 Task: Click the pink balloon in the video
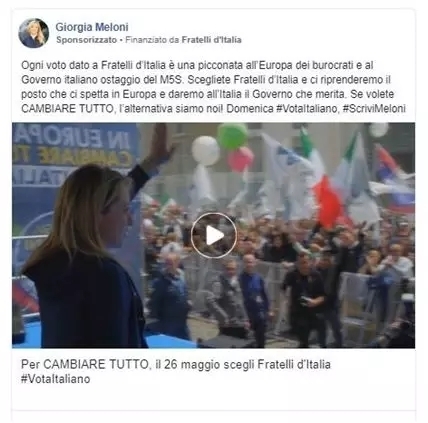[241, 159]
